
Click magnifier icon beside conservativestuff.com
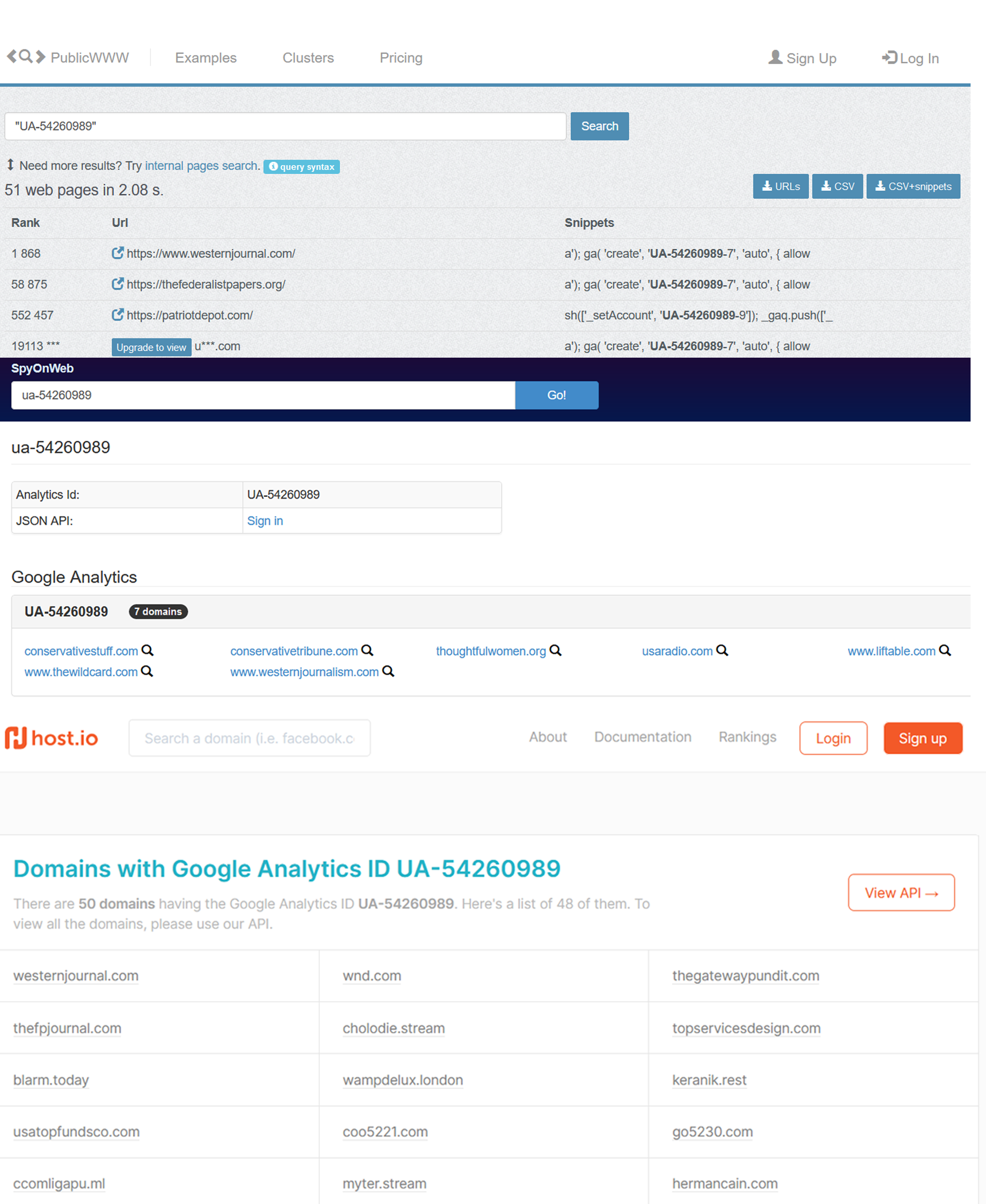click(x=147, y=651)
